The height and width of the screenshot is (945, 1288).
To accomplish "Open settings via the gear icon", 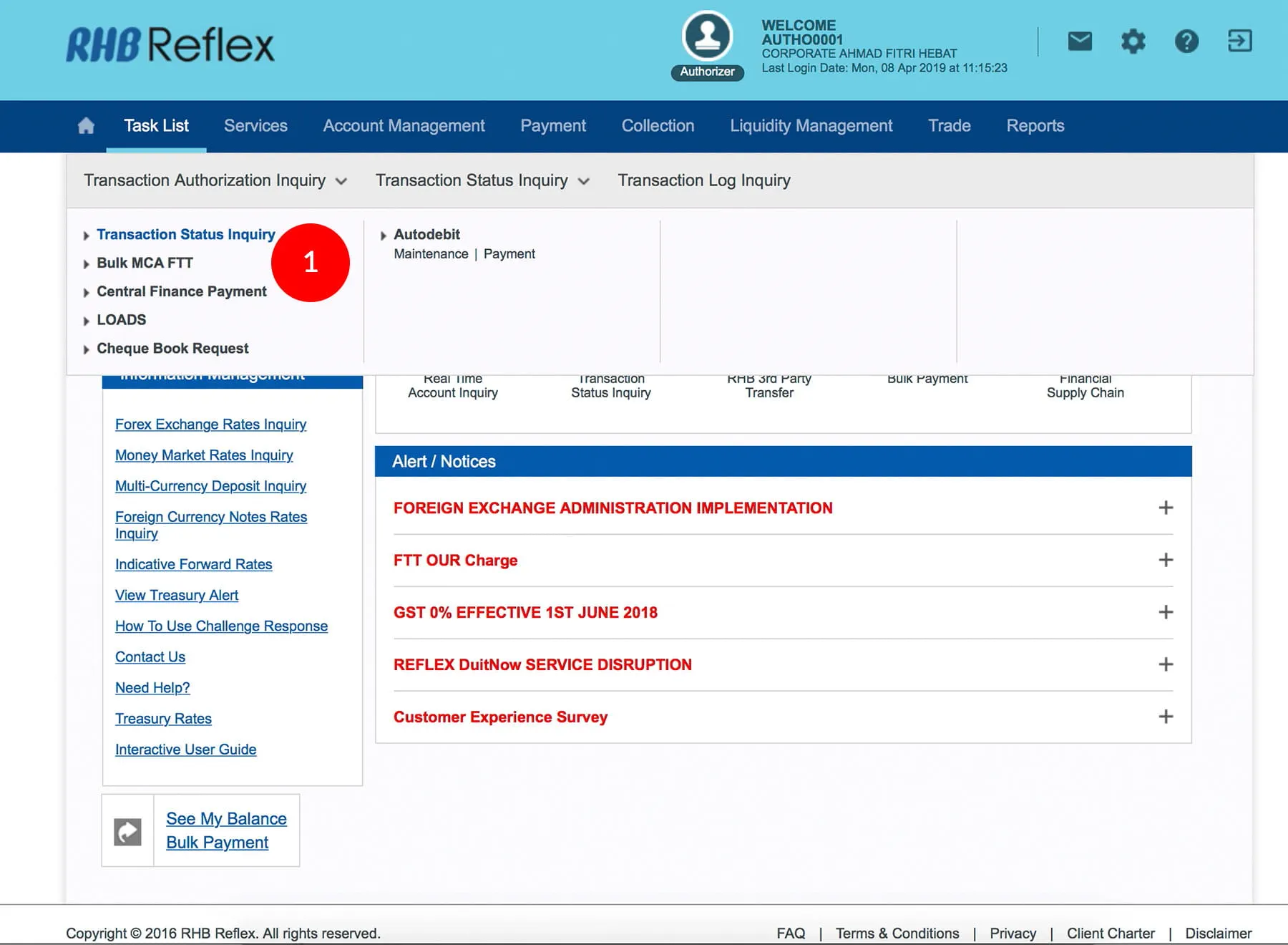I will coord(1133,42).
